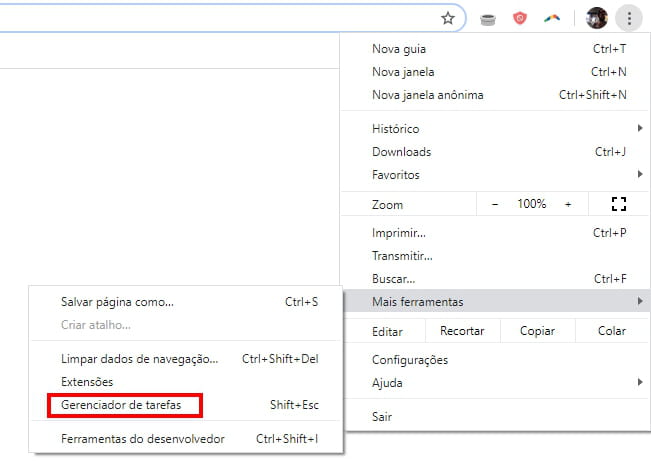This screenshot has height=468, width=651.
Task: Open Nova janela anônima
Action: click(496, 95)
